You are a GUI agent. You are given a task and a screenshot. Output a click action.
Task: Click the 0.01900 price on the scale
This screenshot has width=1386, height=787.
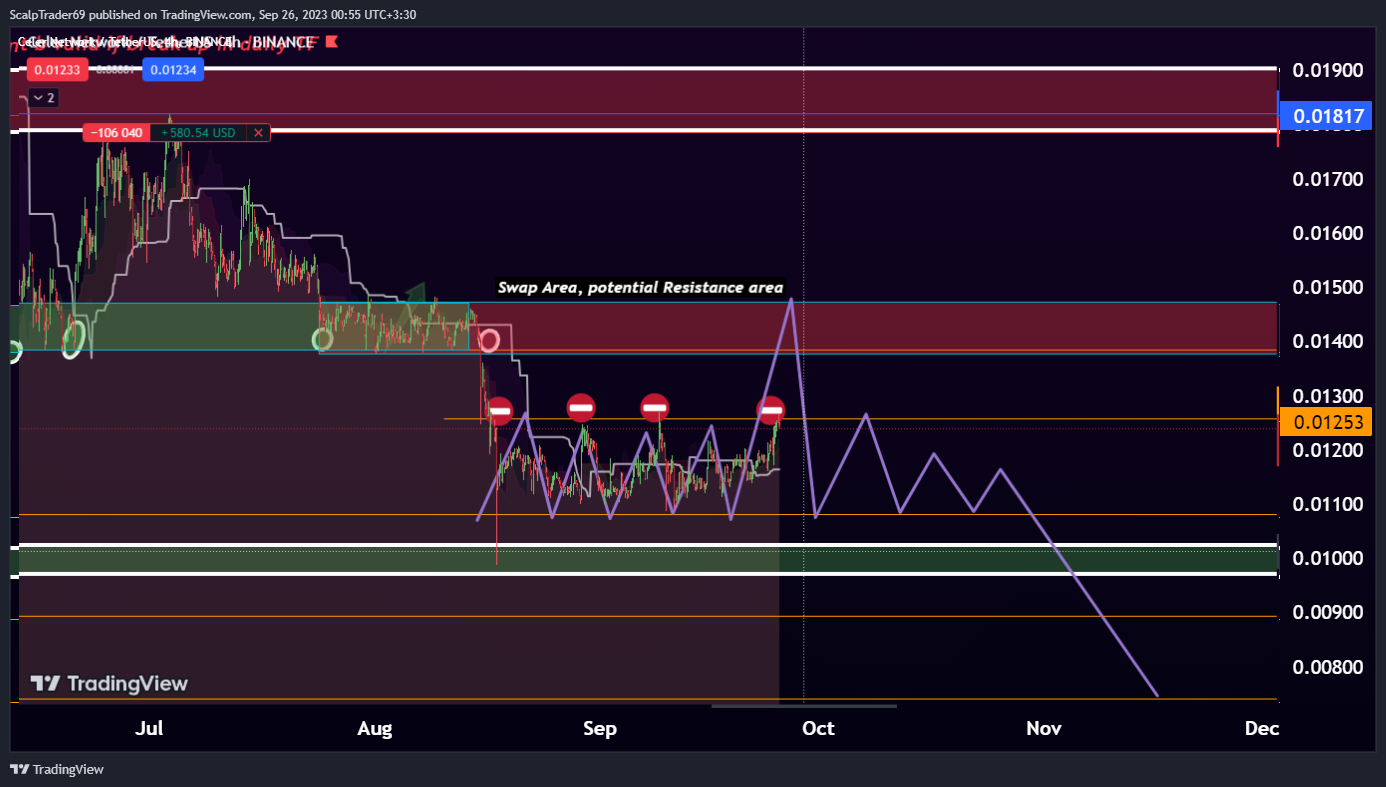point(1328,71)
